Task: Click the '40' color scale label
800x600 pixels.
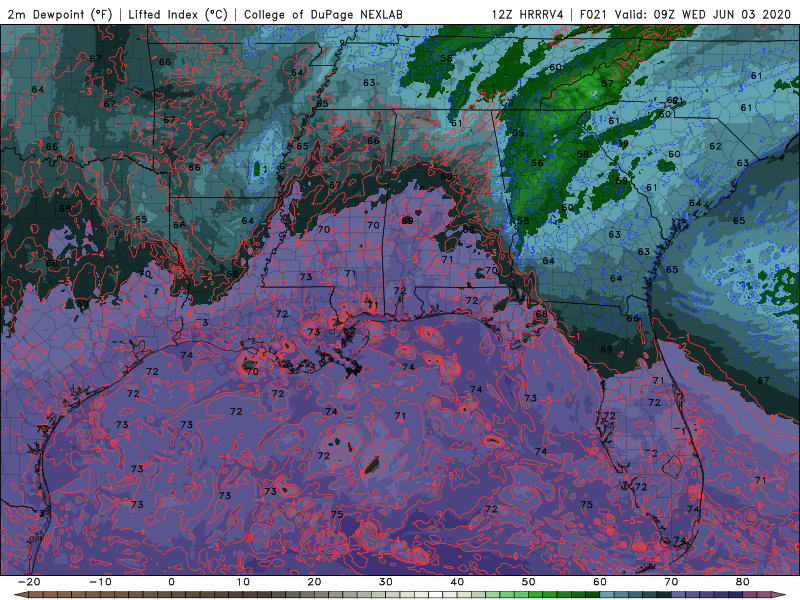Action: click(457, 582)
